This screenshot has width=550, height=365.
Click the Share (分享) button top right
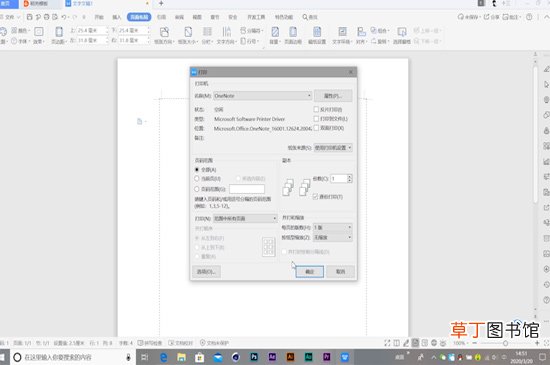coord(491,17)
